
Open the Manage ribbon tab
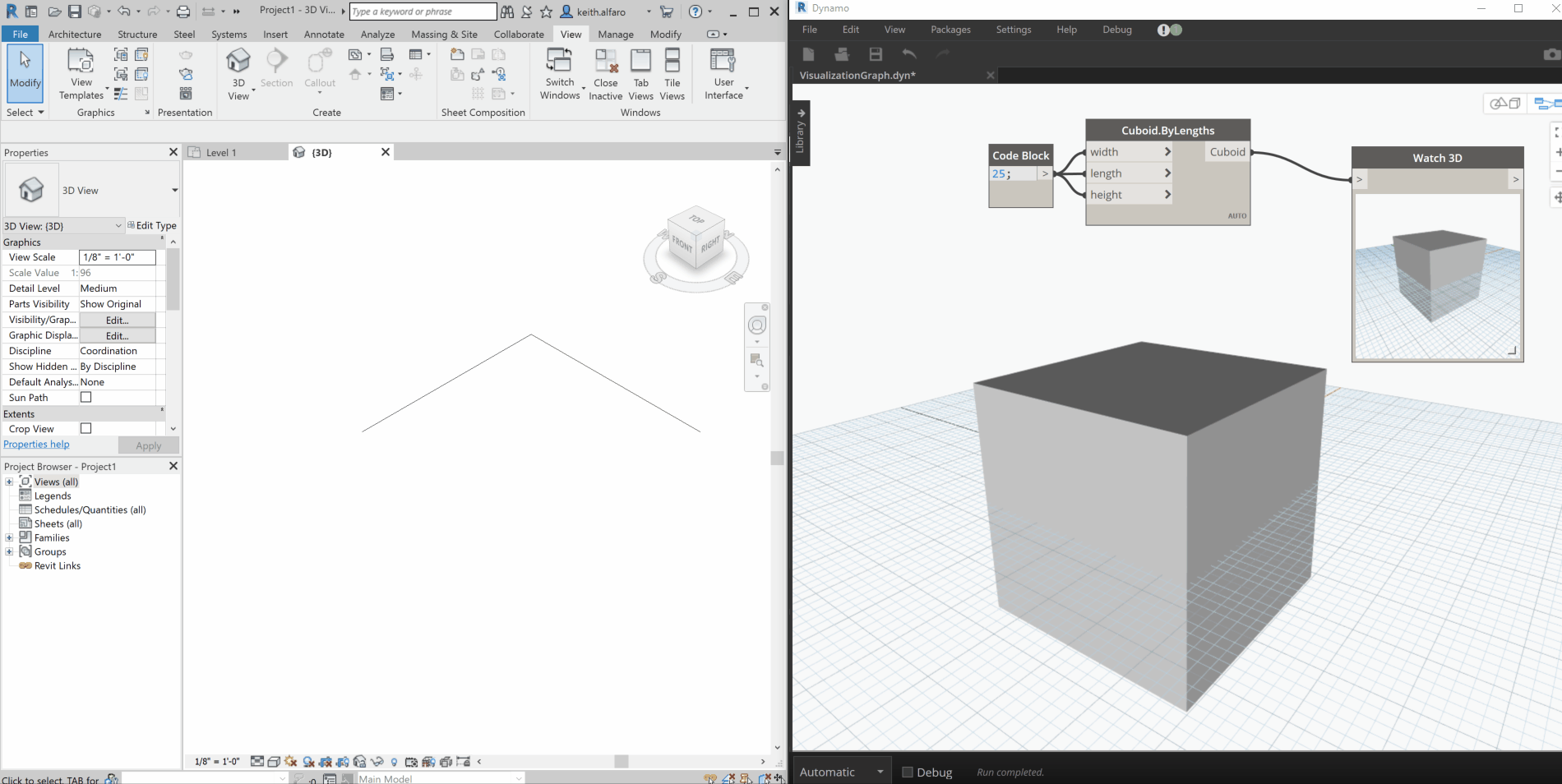click(x=616, y=34)
